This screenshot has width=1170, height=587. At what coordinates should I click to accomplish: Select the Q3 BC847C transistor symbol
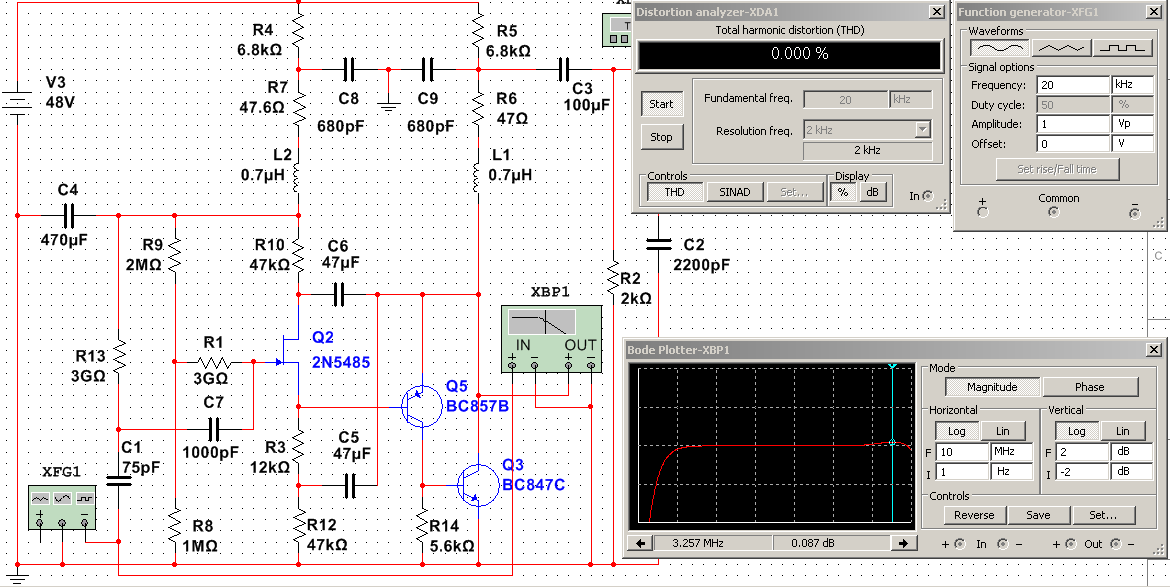478,486
